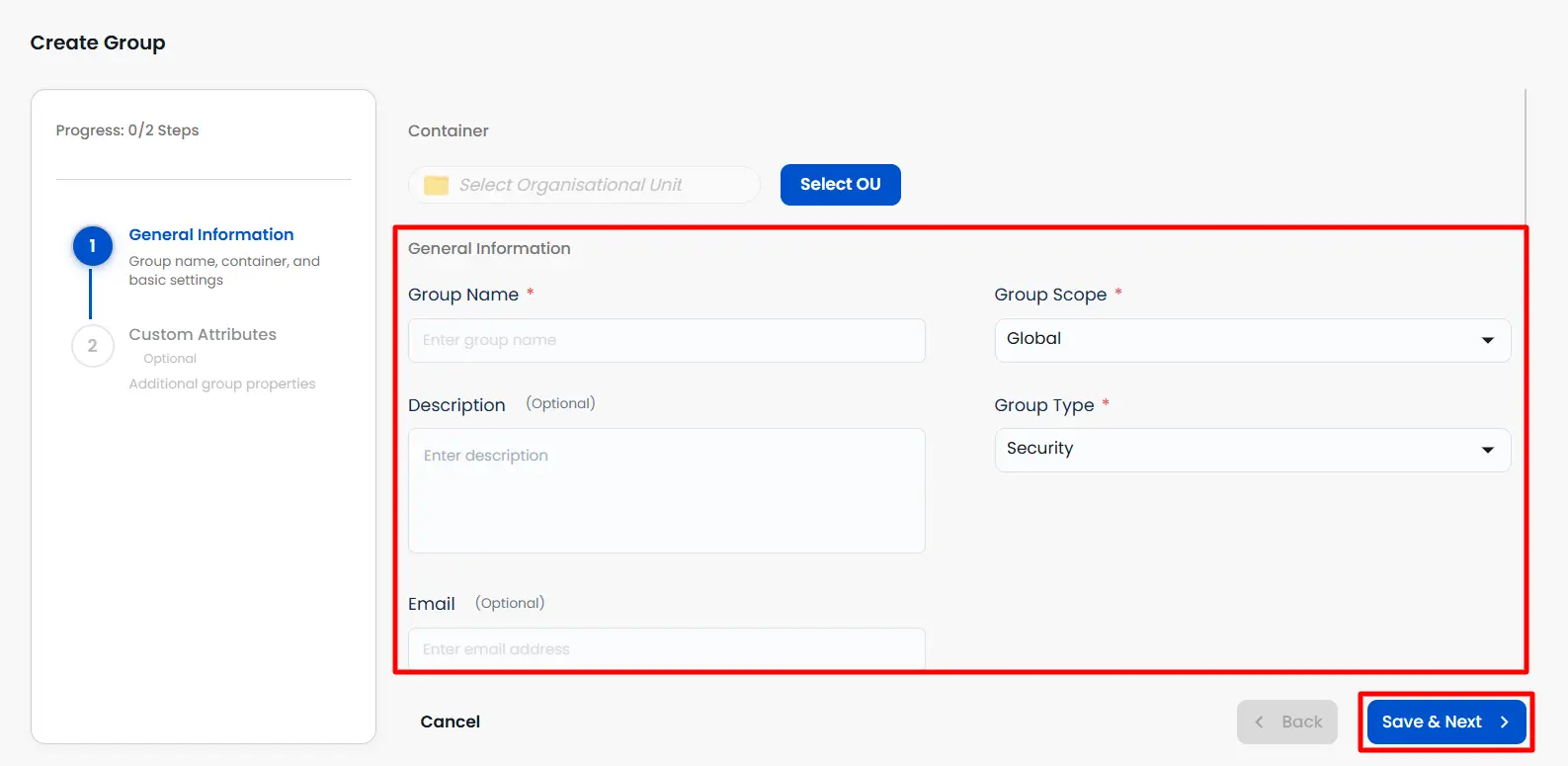Click the Optional tag under Custom Attributes
The image size is (1568, 766).
click(170, 359)
